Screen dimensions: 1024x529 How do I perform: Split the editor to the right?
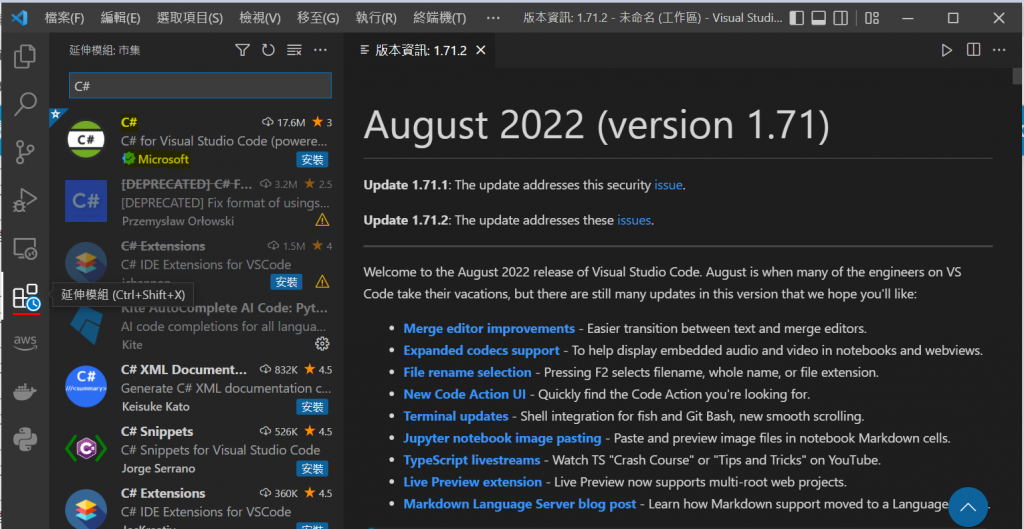click(973, 50)
